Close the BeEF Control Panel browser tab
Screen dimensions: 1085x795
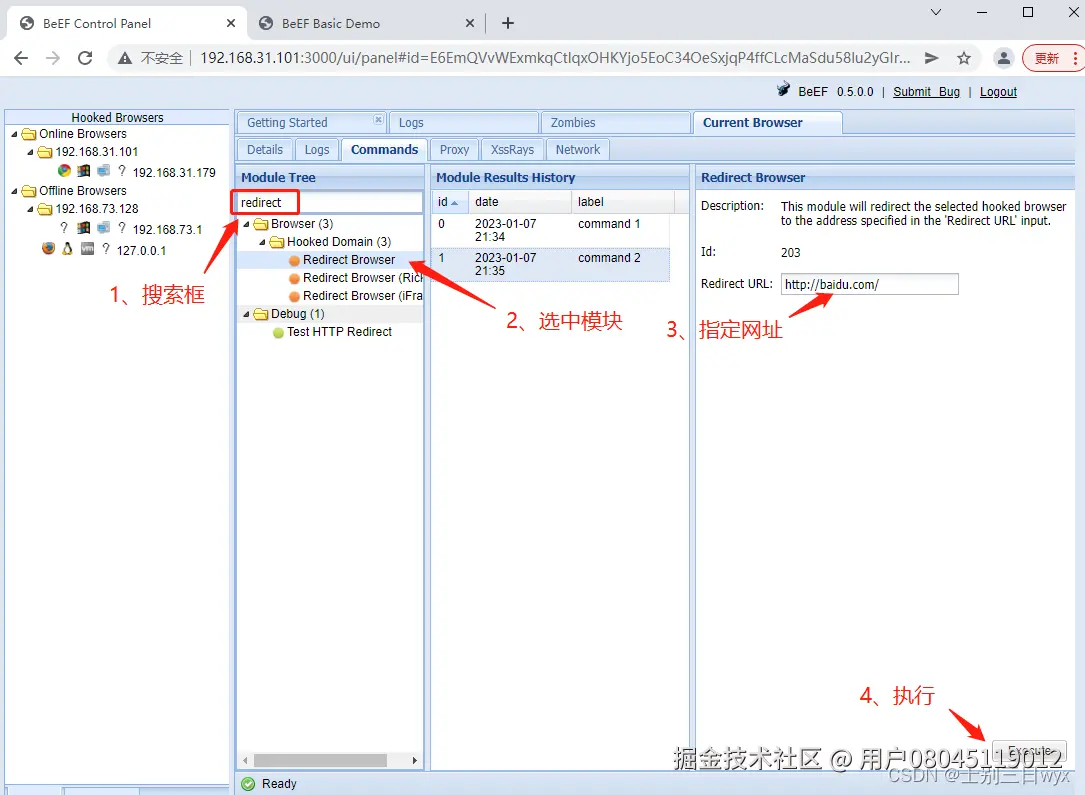tap(231, 24)
